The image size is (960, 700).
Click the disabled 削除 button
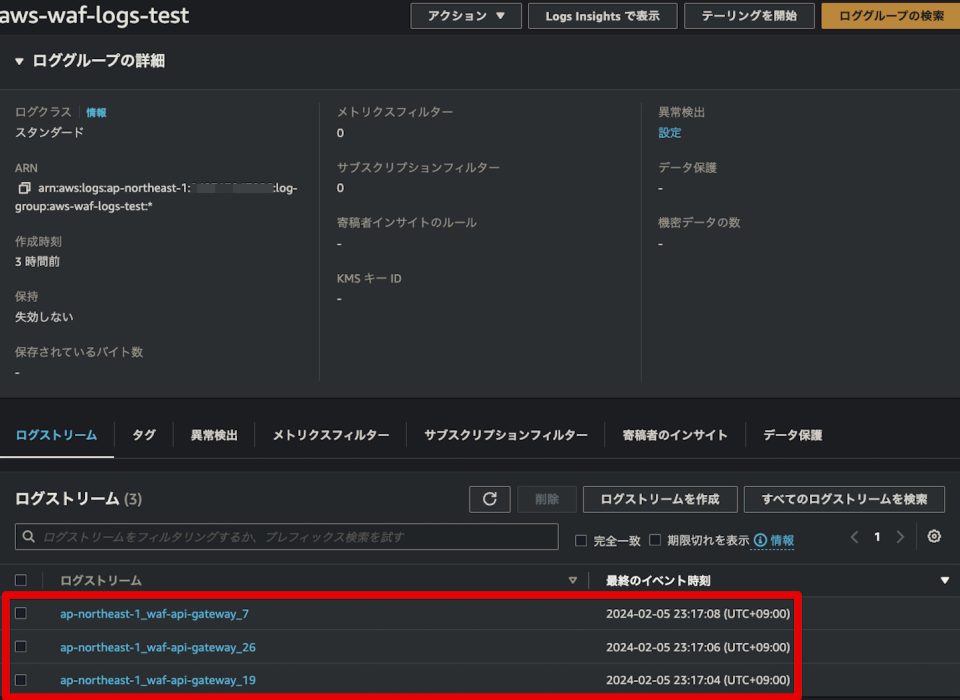547,499
